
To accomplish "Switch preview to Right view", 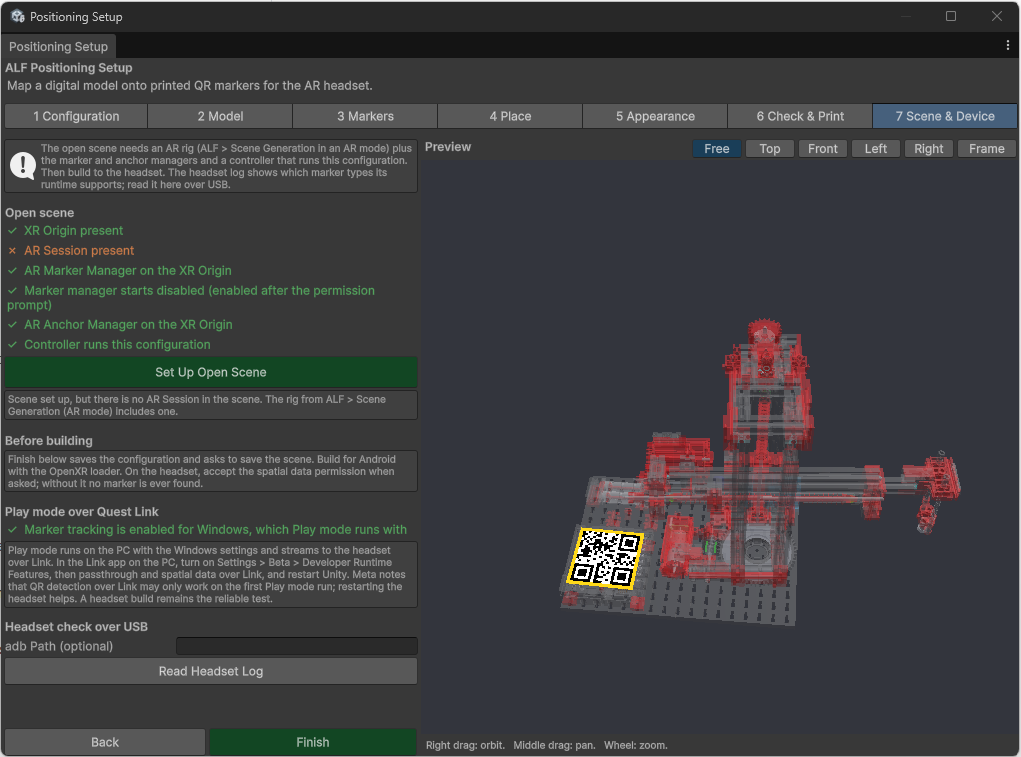I will point(929,148).
